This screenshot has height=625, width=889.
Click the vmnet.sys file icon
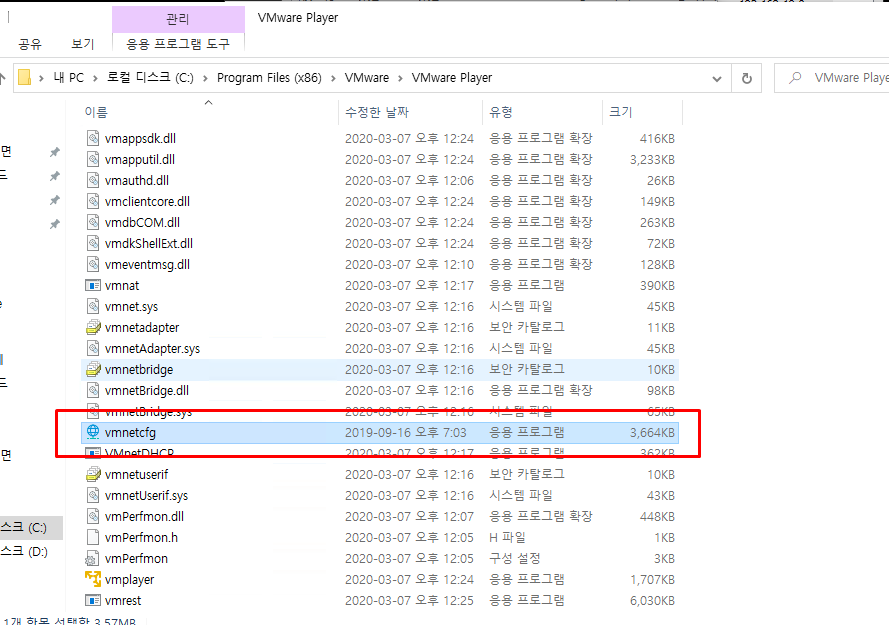(x=93, y=306)
